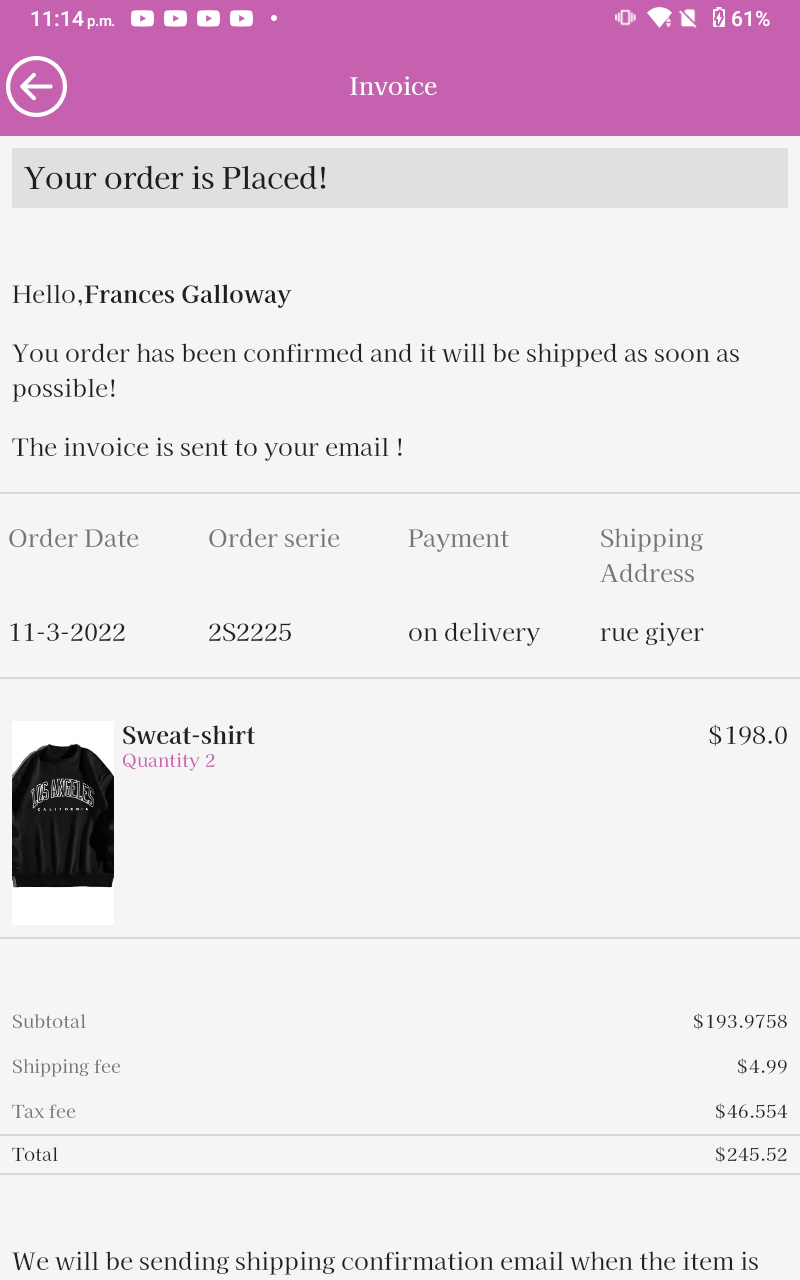
Task: Tap the back arrow button
Action: tap(37, 87)
